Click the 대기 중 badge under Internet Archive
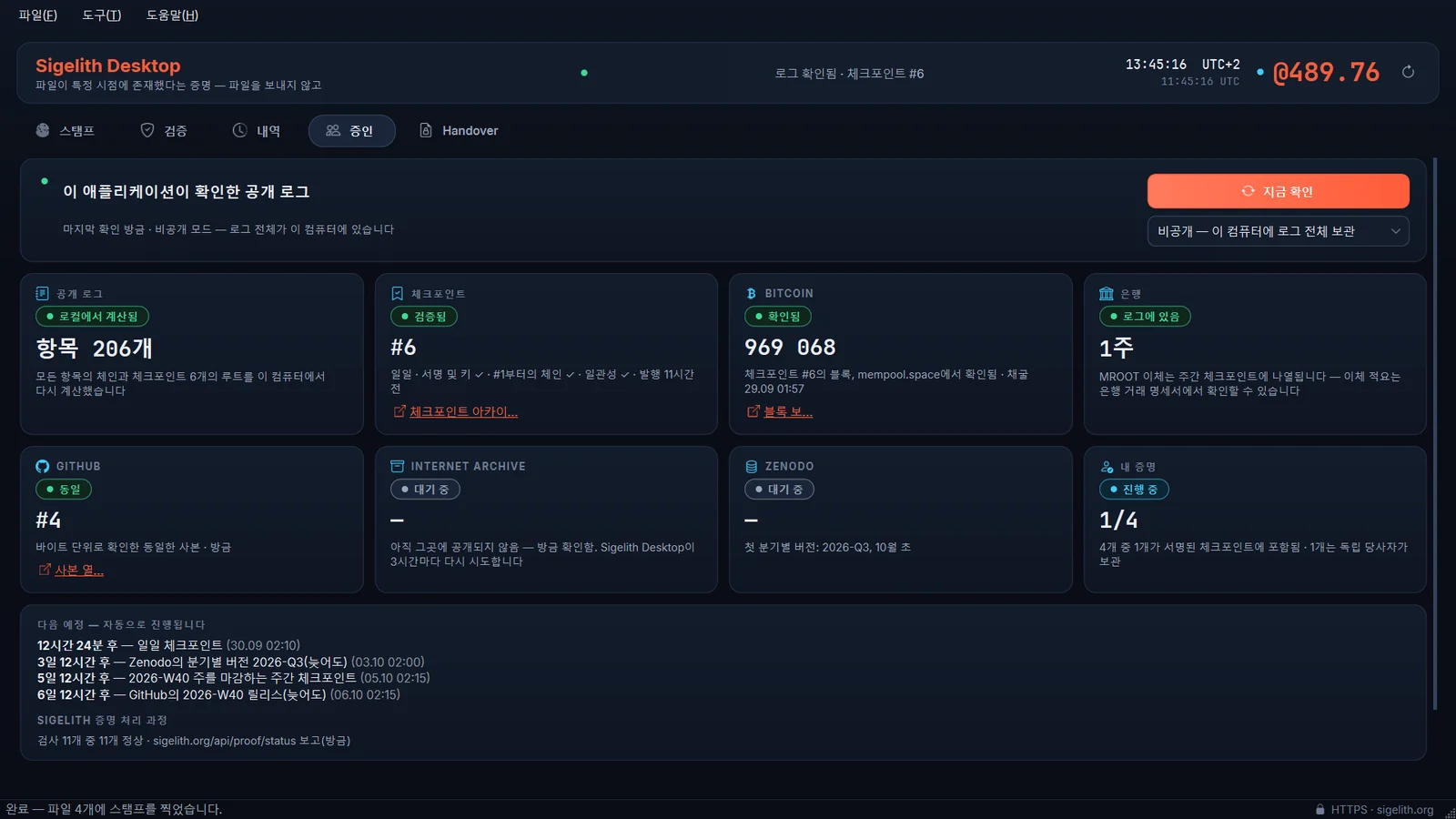The height and width of the screenshot is (819, 1456). click(x=425, y=490)
